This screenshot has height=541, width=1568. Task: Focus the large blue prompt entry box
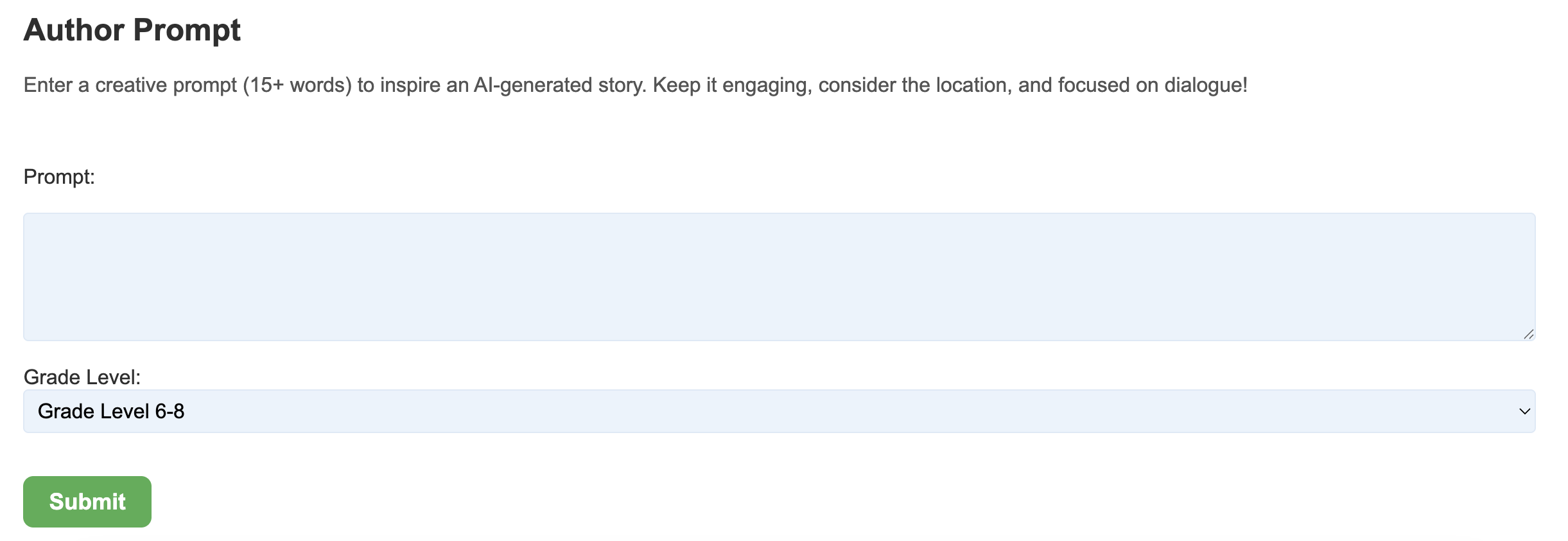coord(779,276)
